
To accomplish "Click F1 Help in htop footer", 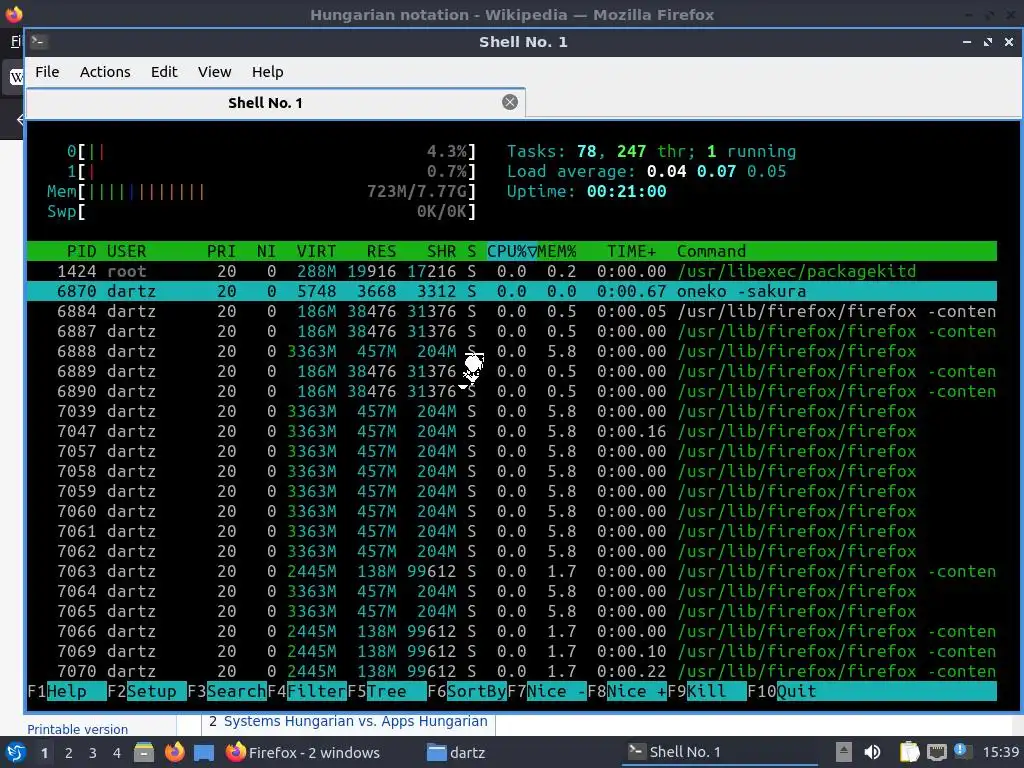I will (67, 691).
